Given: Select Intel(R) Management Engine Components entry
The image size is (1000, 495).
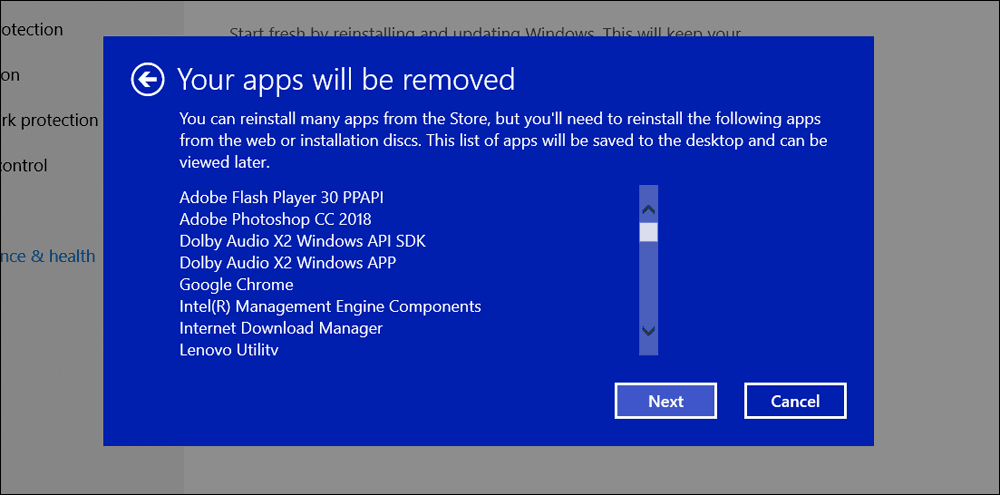Looking at the screenshot, I should coord(330,306).
